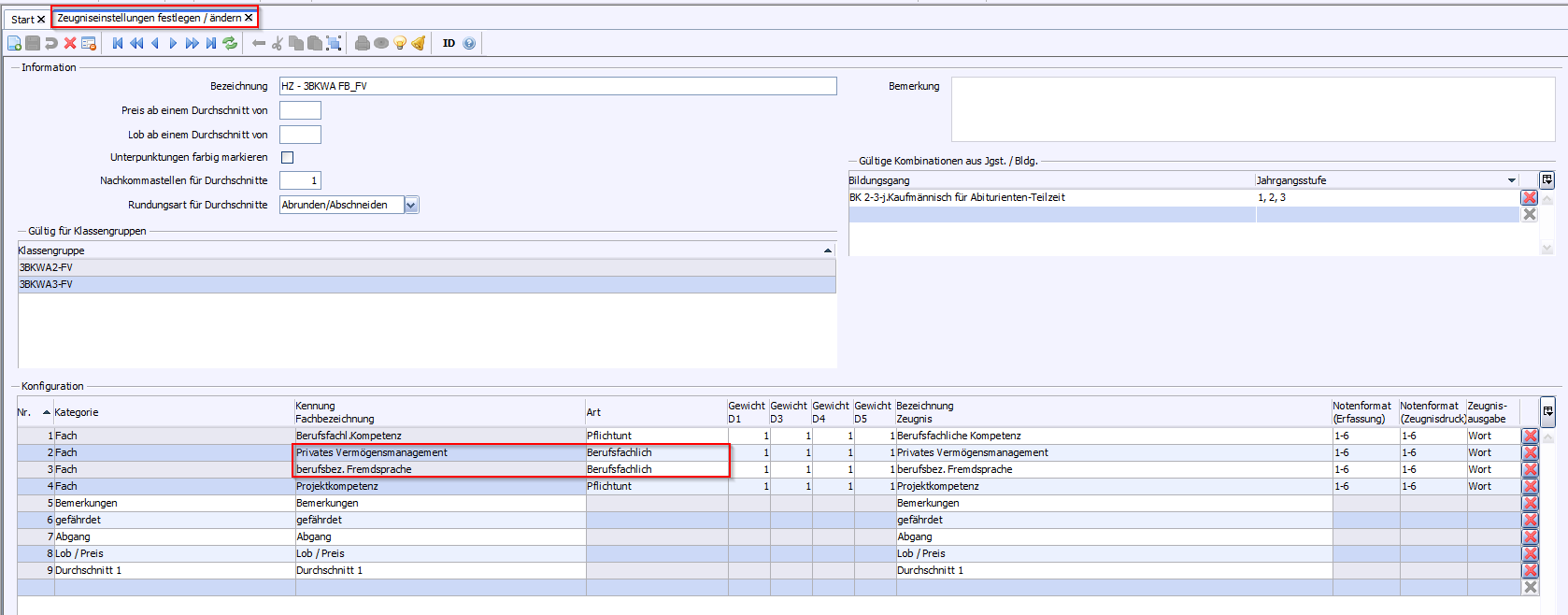The image size is (1568, 615).
Task: Jump to the last record
Action: (211, 43)
